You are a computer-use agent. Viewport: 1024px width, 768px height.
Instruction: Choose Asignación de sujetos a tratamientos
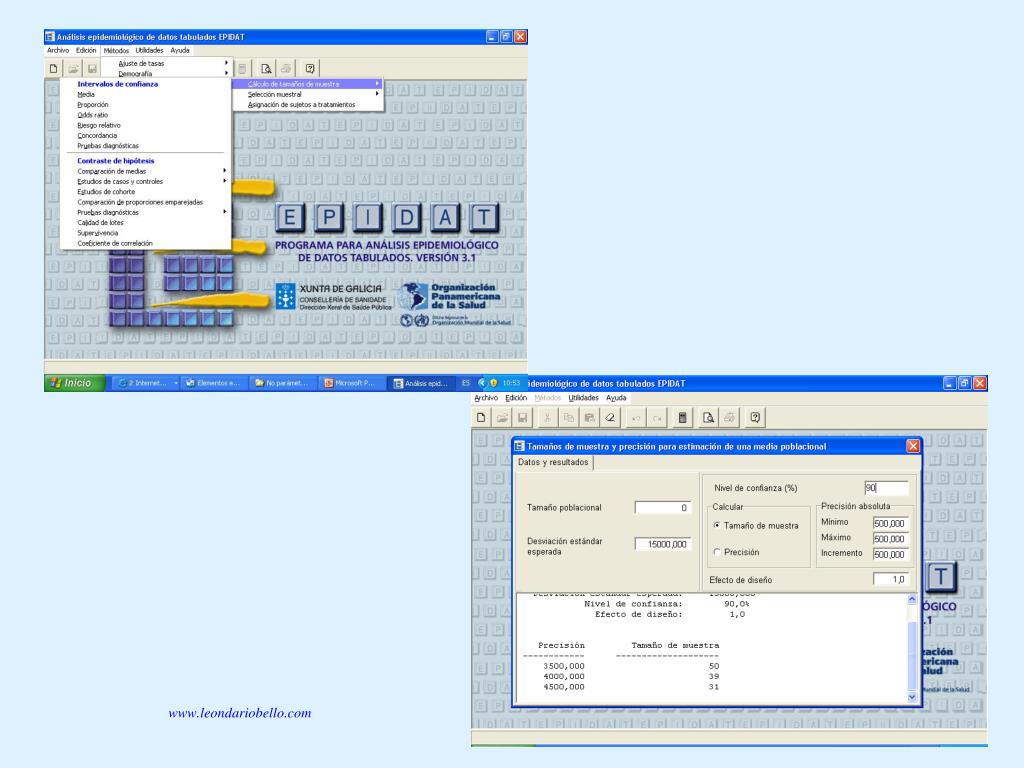click(308, 104)
